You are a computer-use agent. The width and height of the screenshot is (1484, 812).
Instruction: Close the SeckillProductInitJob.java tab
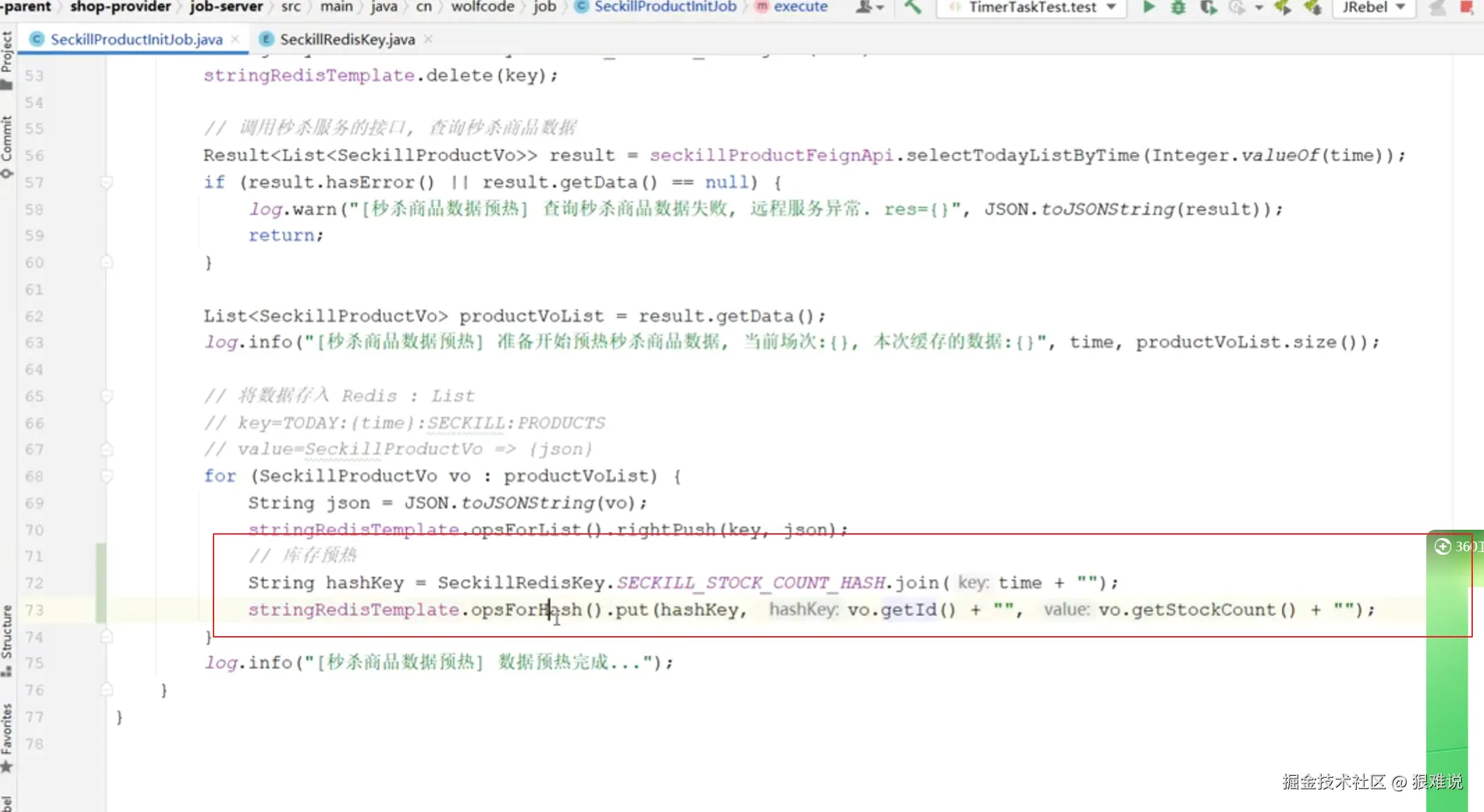[236, 39]
